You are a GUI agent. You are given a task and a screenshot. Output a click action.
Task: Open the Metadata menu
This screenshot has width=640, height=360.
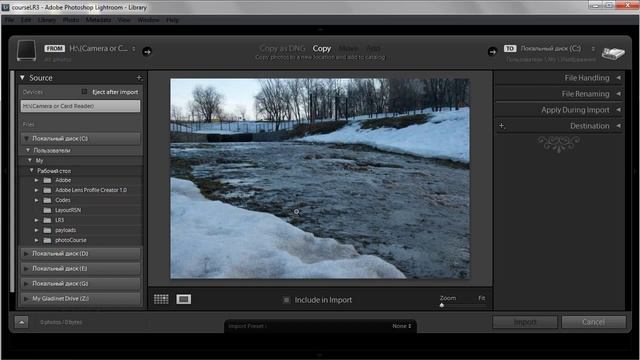coord(98,20)
